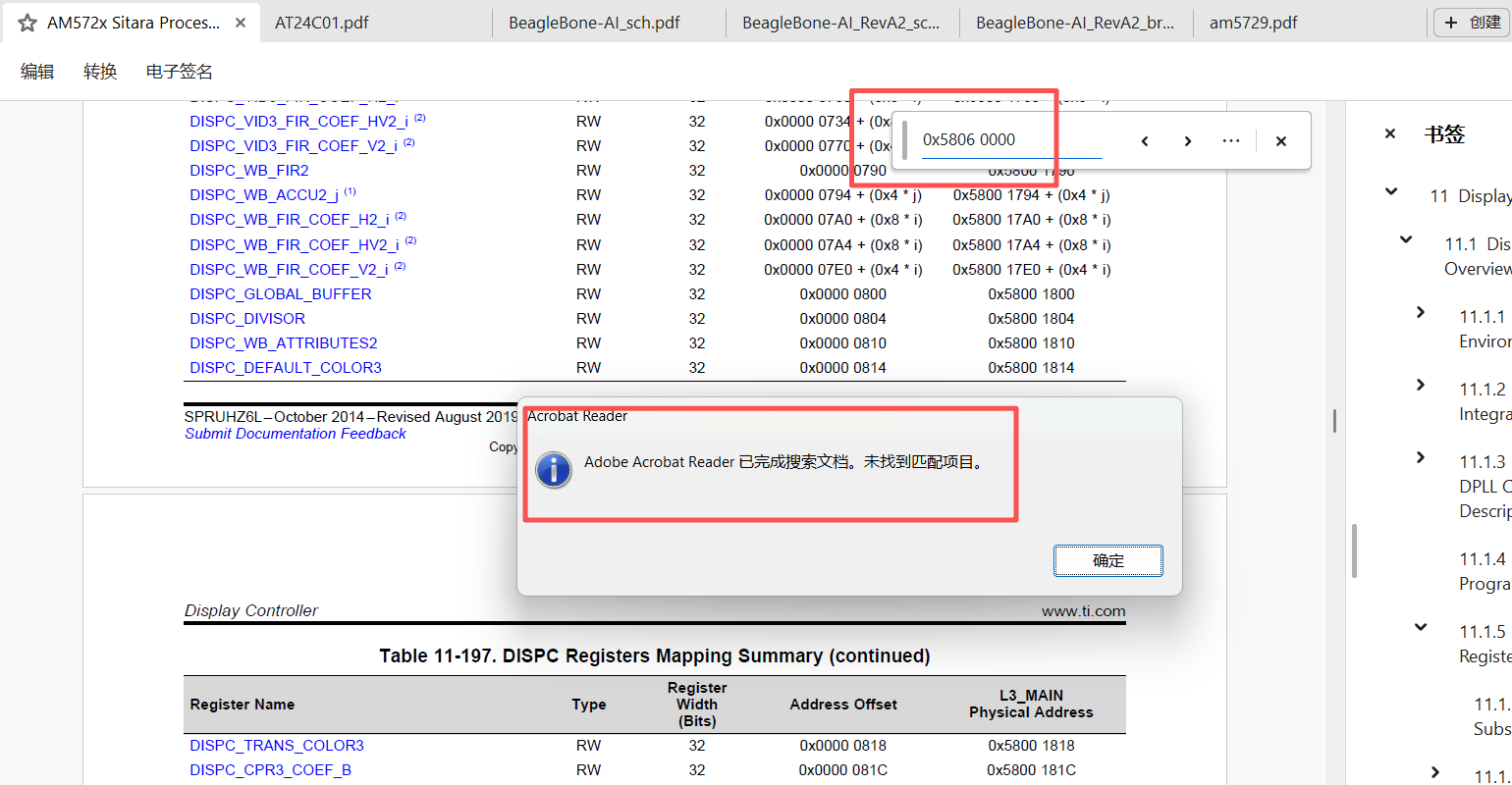Select the 11.1.5 Registe bookmark
The height and width of the screenshot is (785, 1512).
coord(1485,644)
